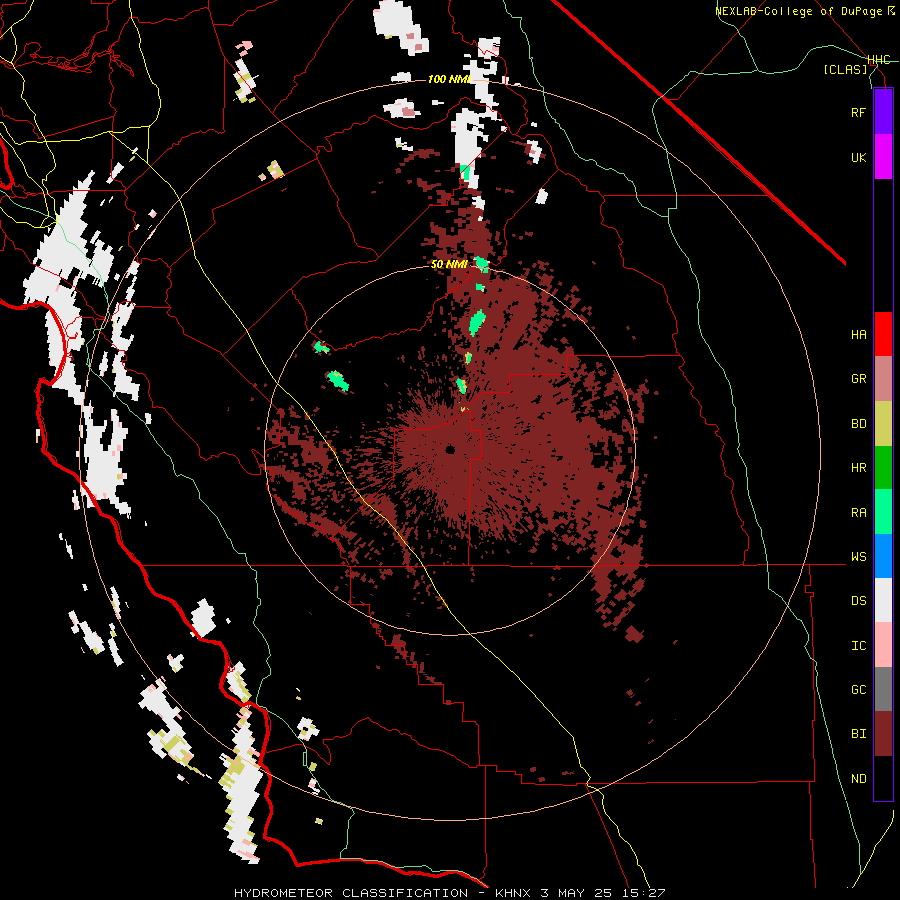
Task: Click the 100 NMI range ring label
Action: (448, 79)
